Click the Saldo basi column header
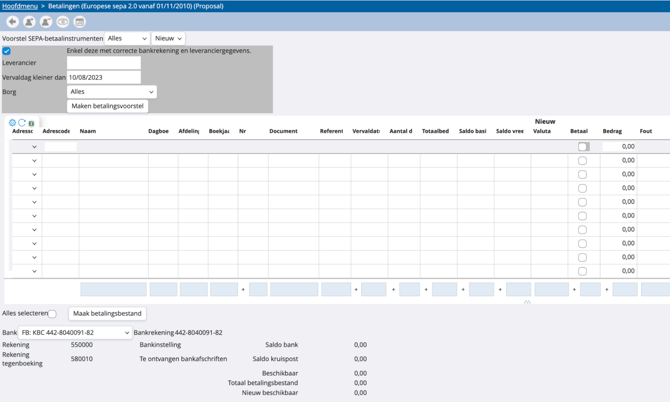 473,131
